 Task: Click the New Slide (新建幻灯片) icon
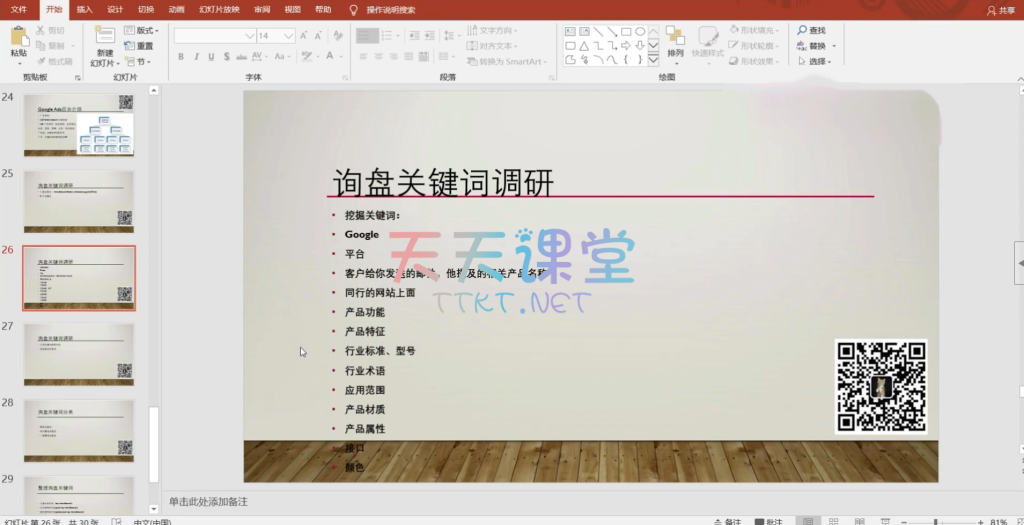click(105, 38)
